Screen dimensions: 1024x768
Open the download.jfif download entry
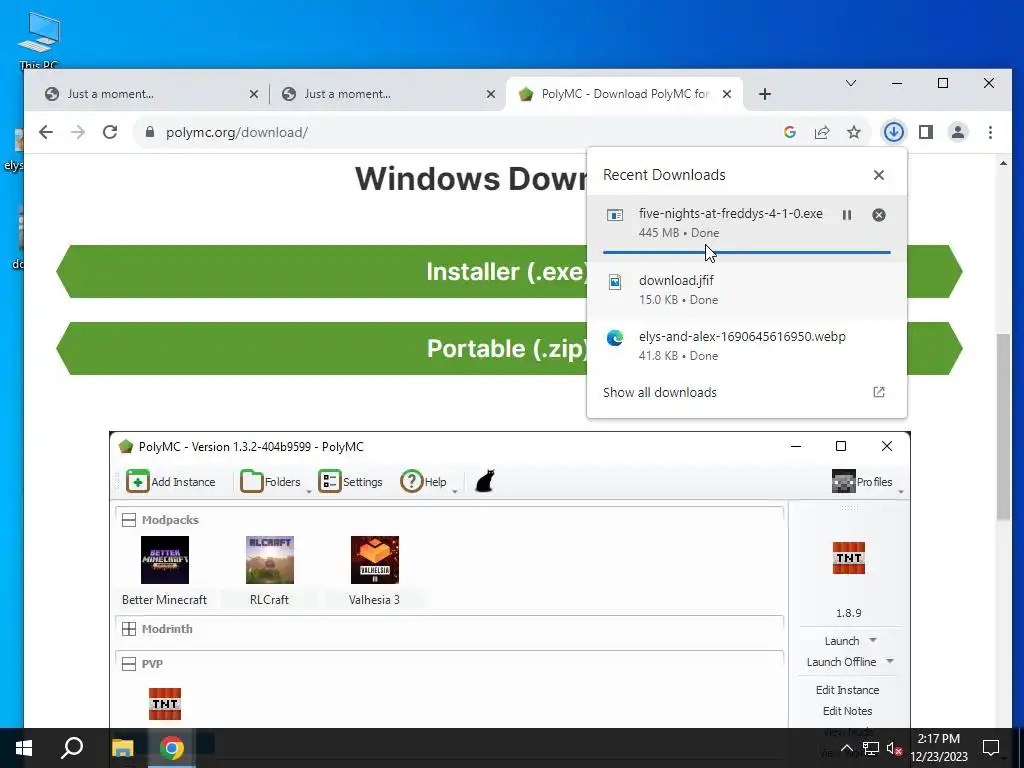(746, 290)
